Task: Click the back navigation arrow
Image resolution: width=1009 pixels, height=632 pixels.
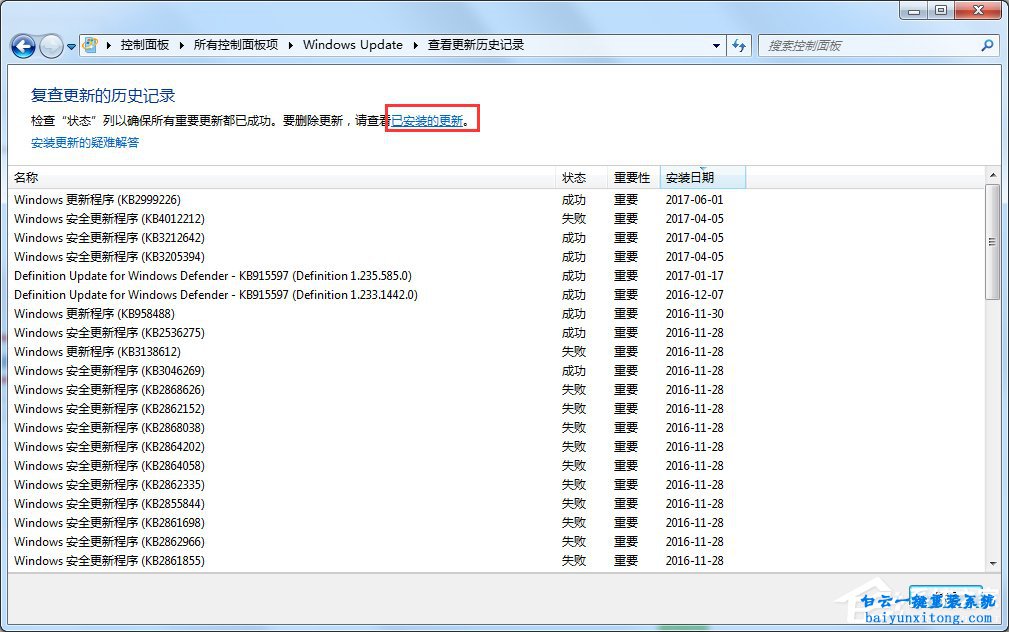Action: [22, 45]
